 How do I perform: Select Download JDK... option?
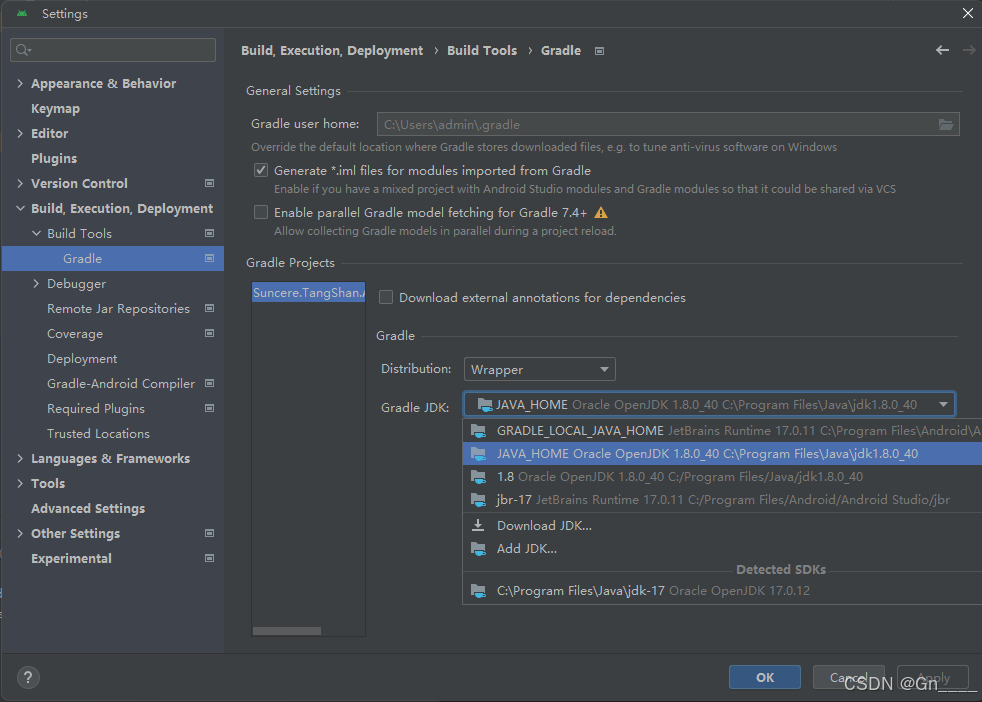tap(722, 525)
